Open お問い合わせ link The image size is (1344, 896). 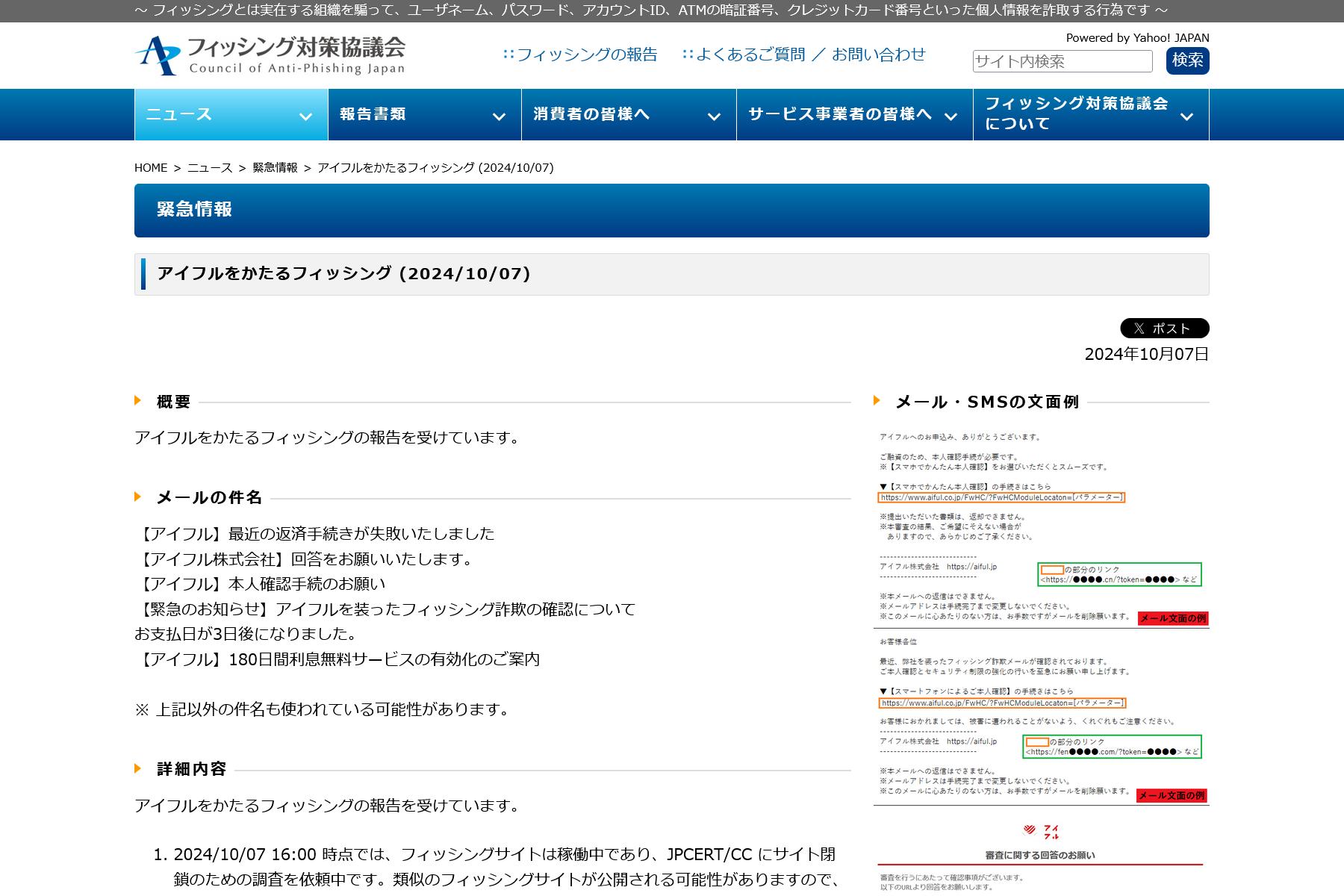(x=879, y=55)
